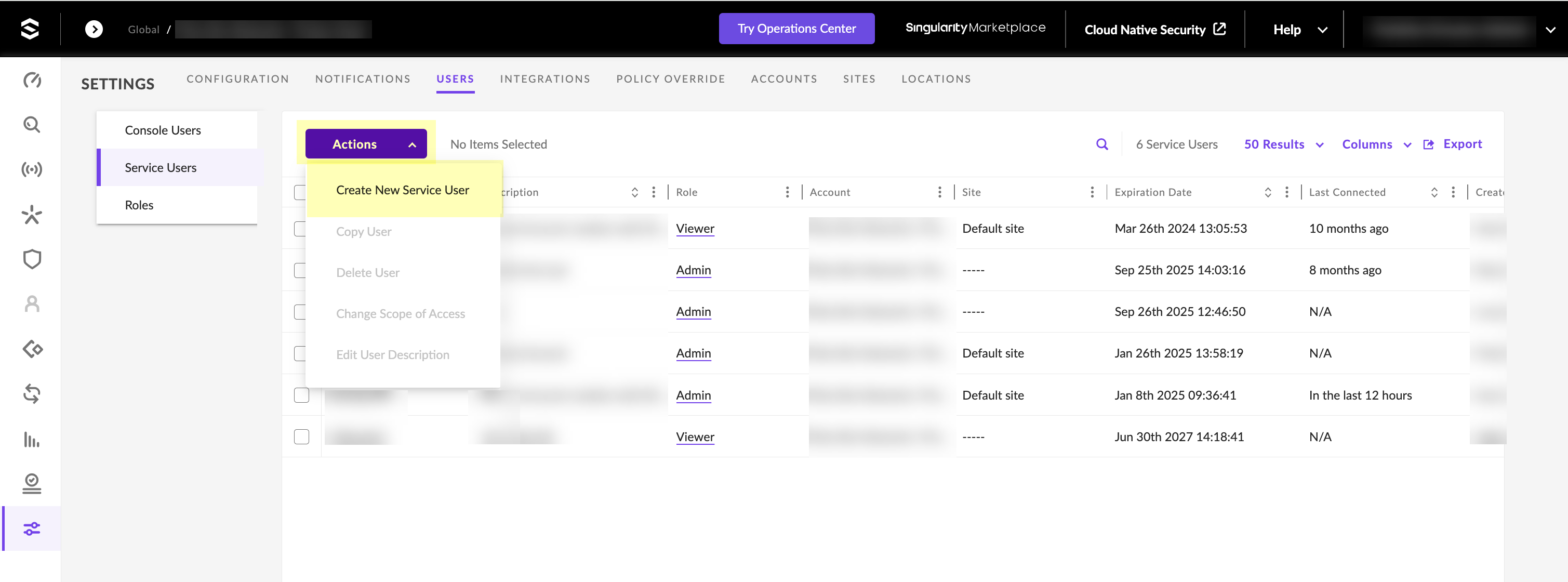This screenshot has width=1568, height=582.
Task: Expand the Help menu
Action: [1299, 29]
